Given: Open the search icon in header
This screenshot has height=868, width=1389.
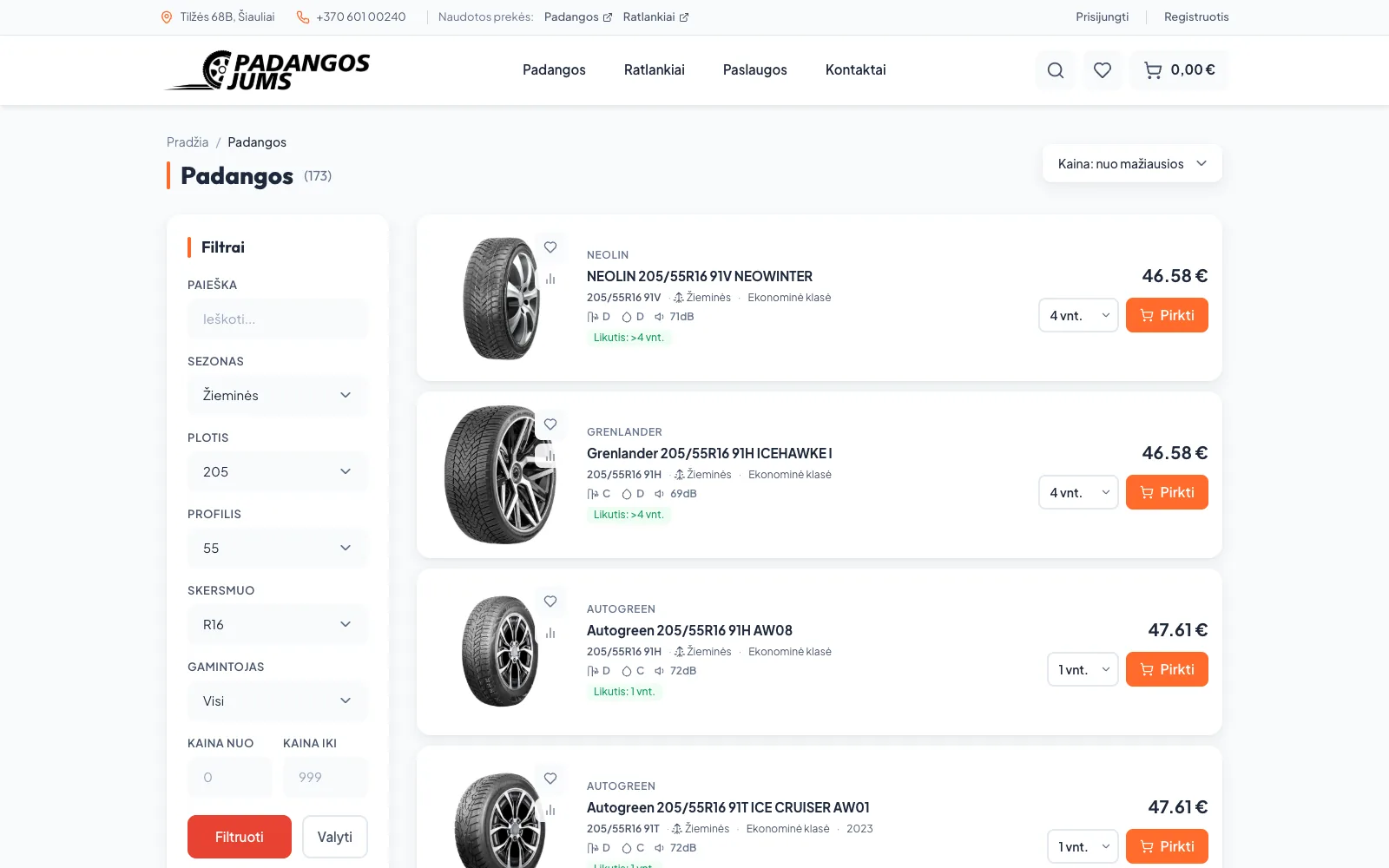Looking at the screenshot, I should point(1056,70).
